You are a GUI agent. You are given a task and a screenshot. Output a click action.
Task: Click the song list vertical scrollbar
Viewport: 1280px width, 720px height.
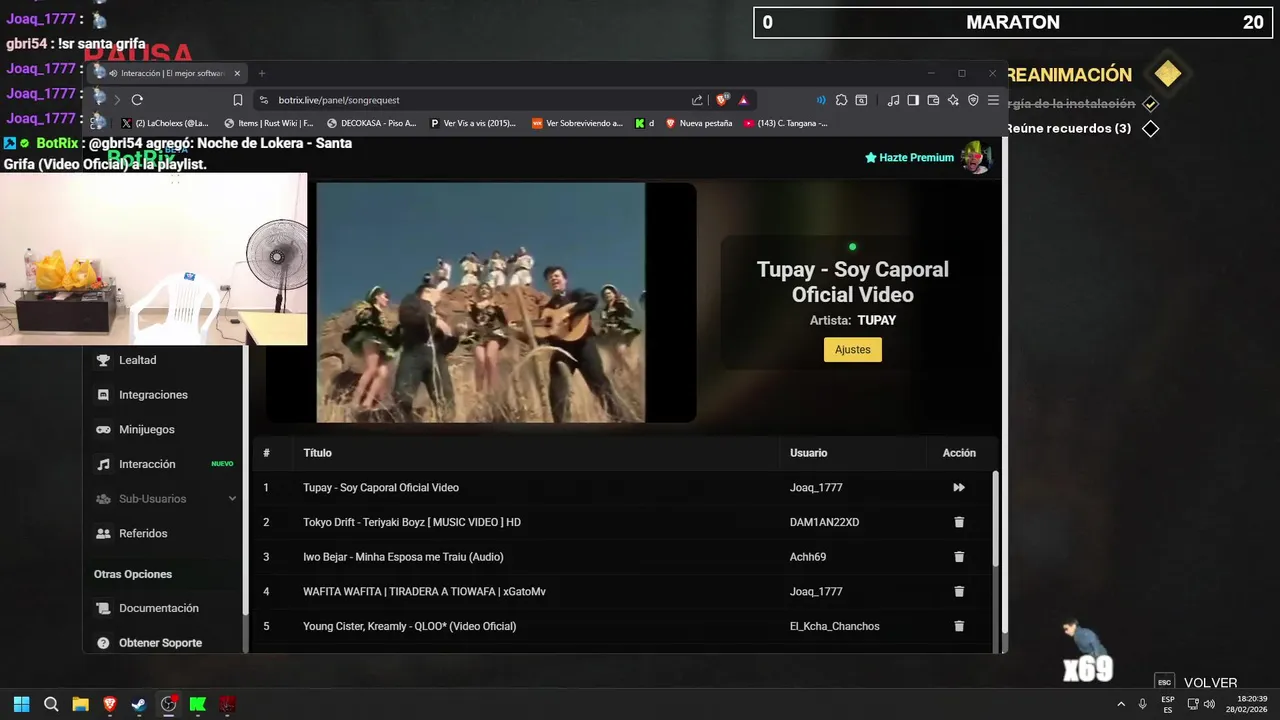(x=995, y=520)
